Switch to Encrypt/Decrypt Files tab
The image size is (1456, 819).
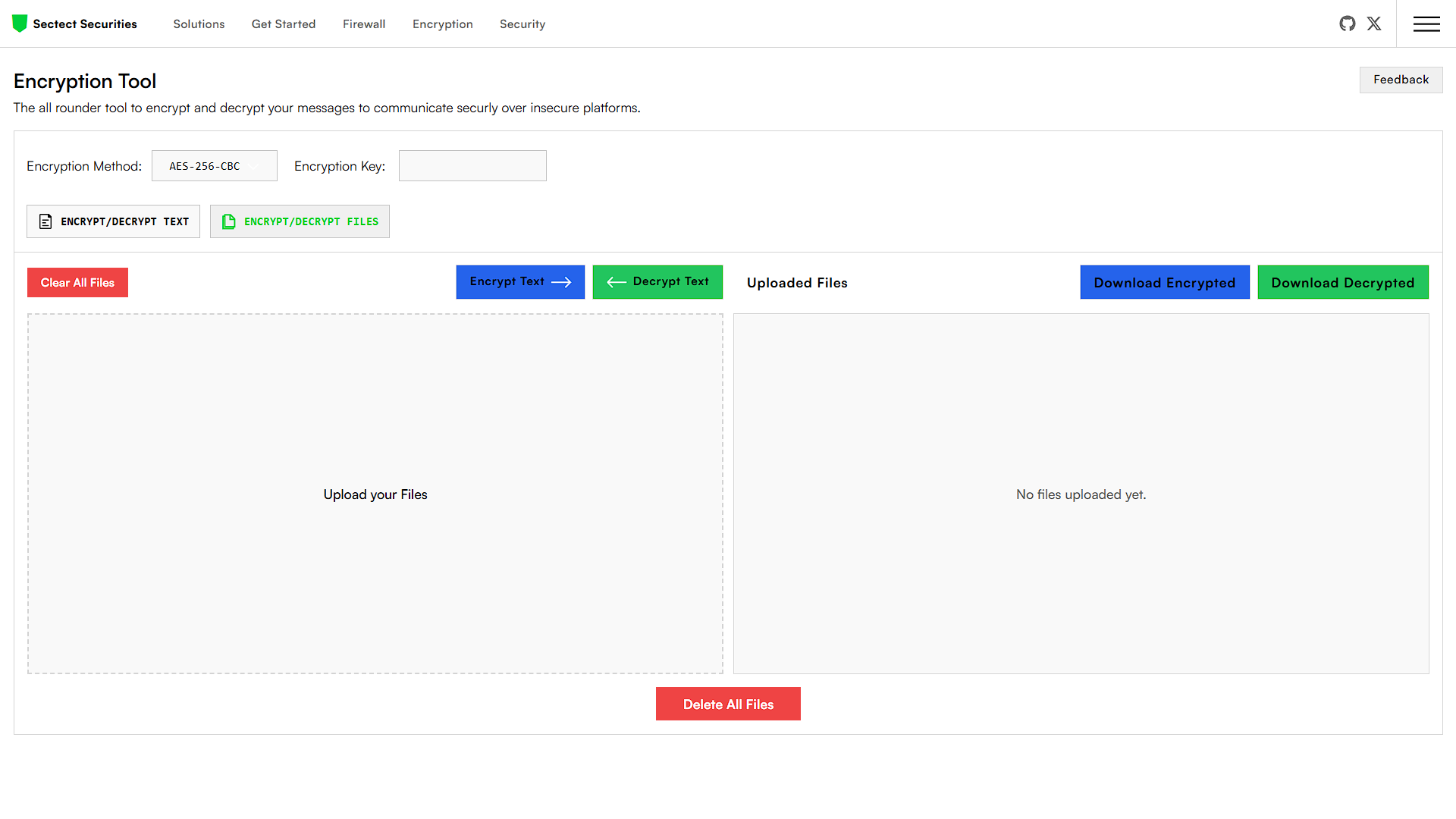tap(300, 221)
